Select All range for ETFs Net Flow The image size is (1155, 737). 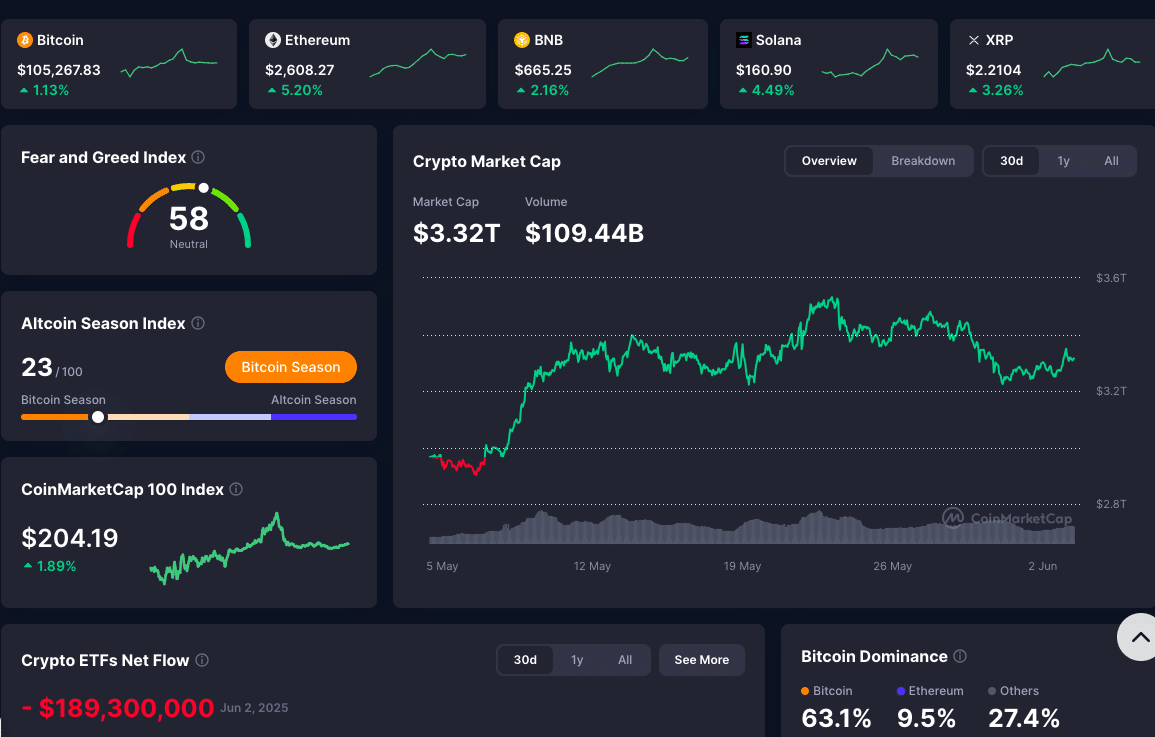click(x=625, y=660)
